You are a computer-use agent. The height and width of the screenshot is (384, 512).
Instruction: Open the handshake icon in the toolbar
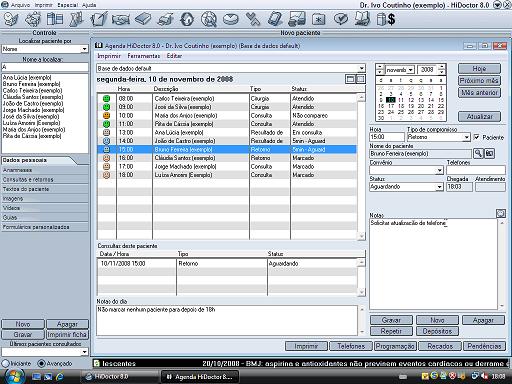[121, 19]
